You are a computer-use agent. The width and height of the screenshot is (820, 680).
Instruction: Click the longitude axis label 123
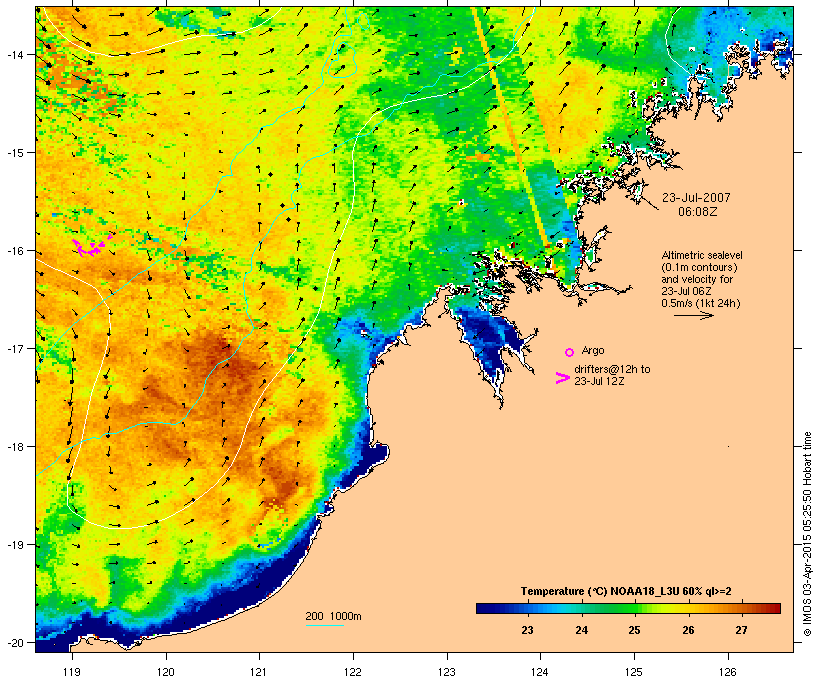pos(447,672)
